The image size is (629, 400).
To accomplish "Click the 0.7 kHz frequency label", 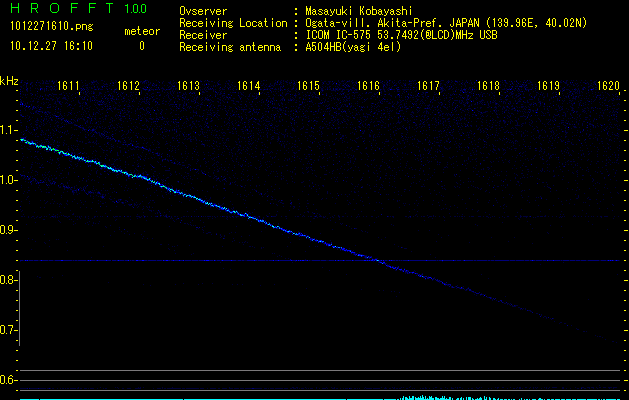I will pyautogui.click(x=8, y=330).
